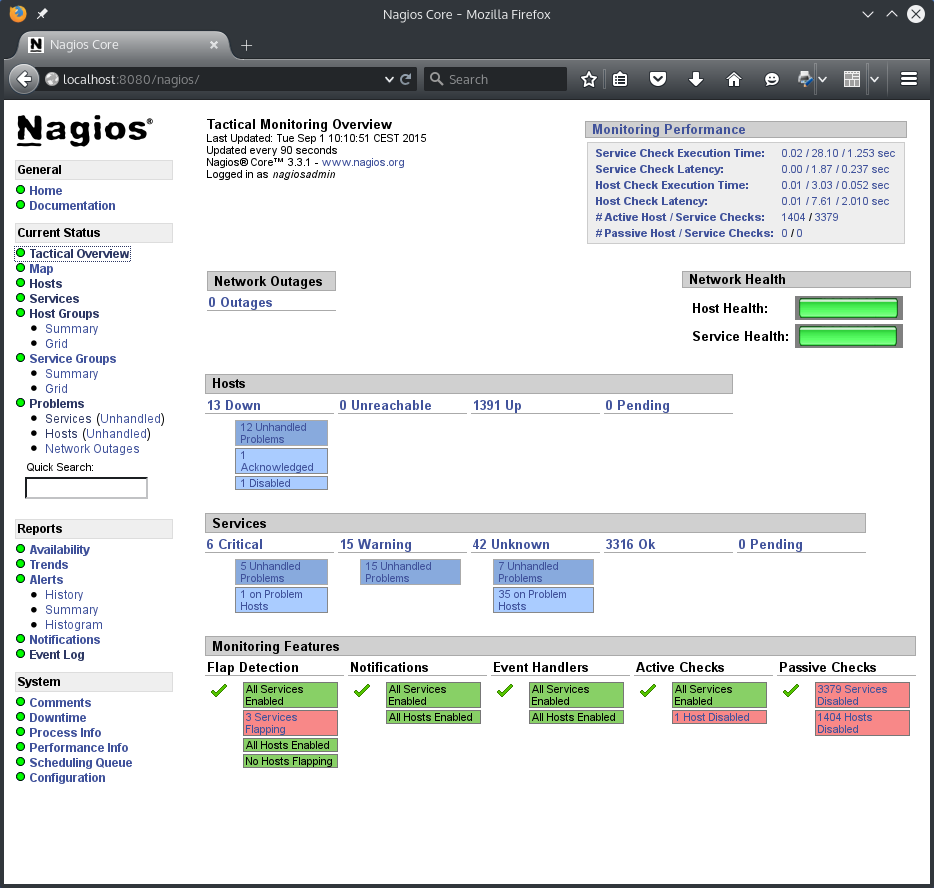
Task: Click the Passive Checks green checkmark
Action: [790, 691]
